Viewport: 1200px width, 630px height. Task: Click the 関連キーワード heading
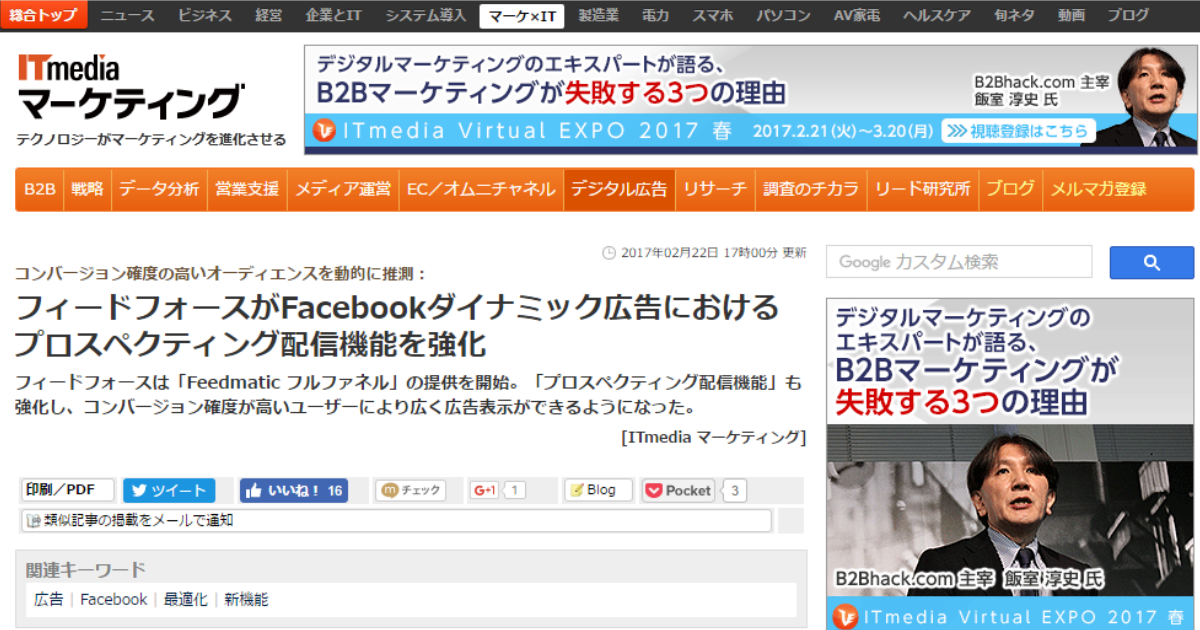86,570
